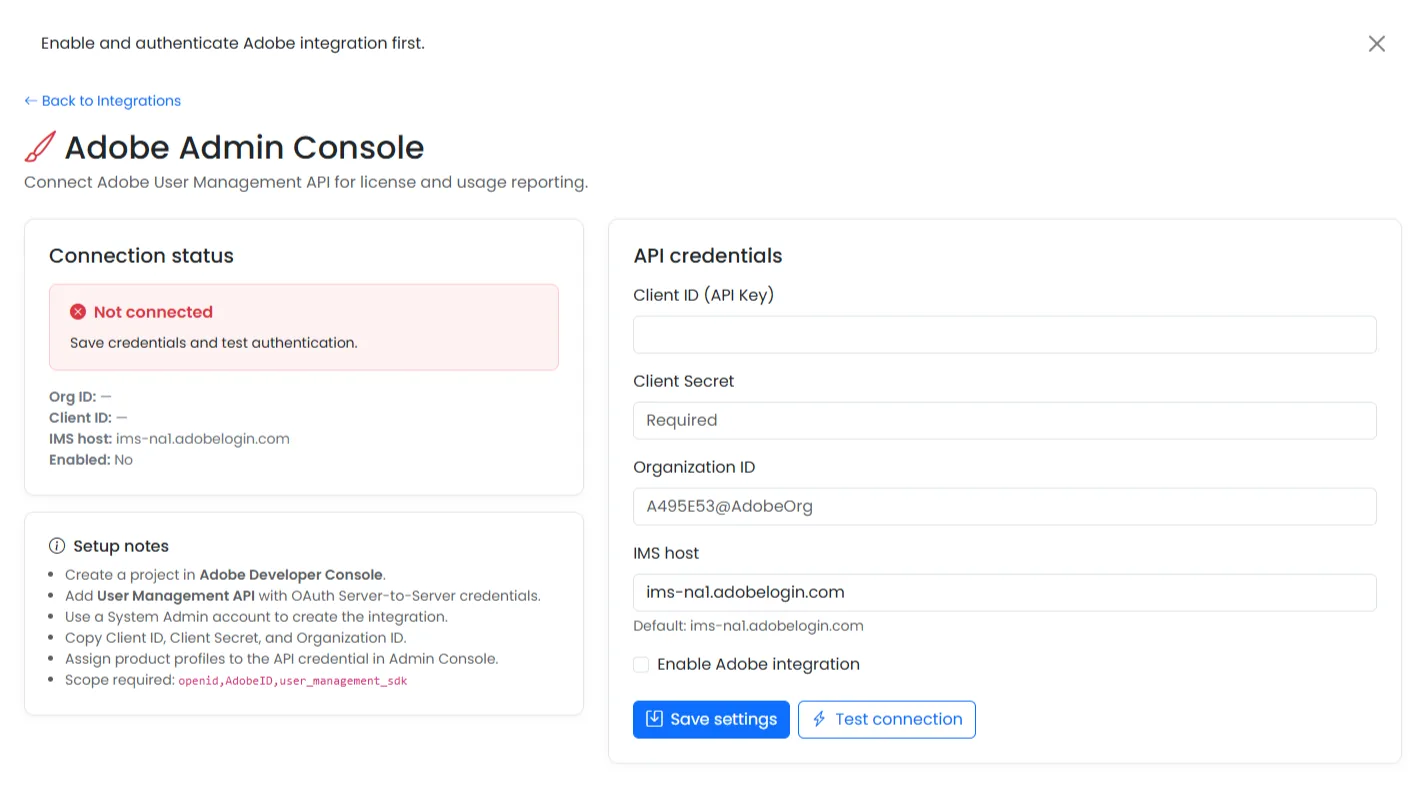Dismiss the notification with the X icon
Image resolution: width=1425 pixels, height=802 pixels.
(1377, 43)
